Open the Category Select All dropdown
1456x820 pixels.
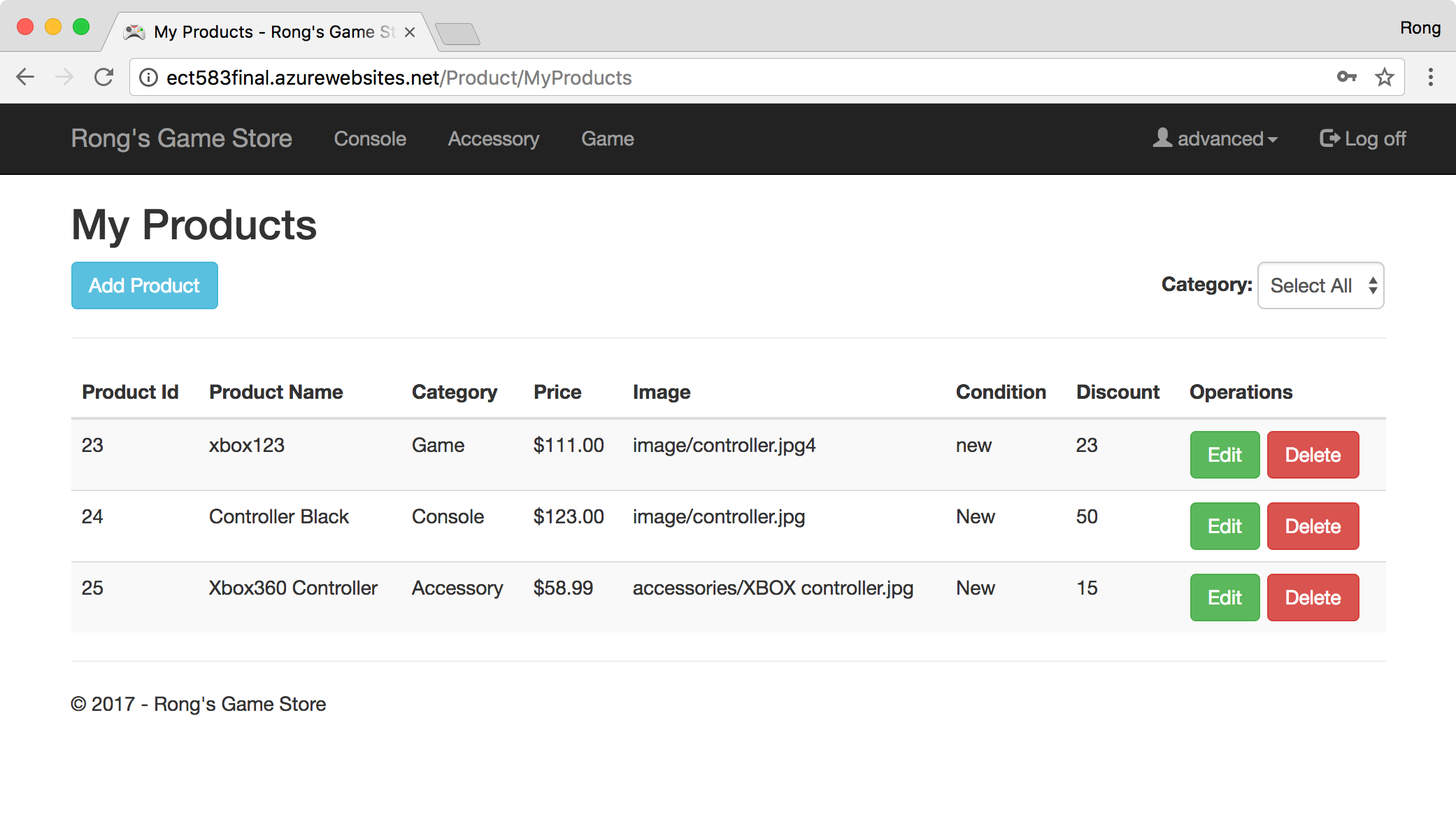1321,285
